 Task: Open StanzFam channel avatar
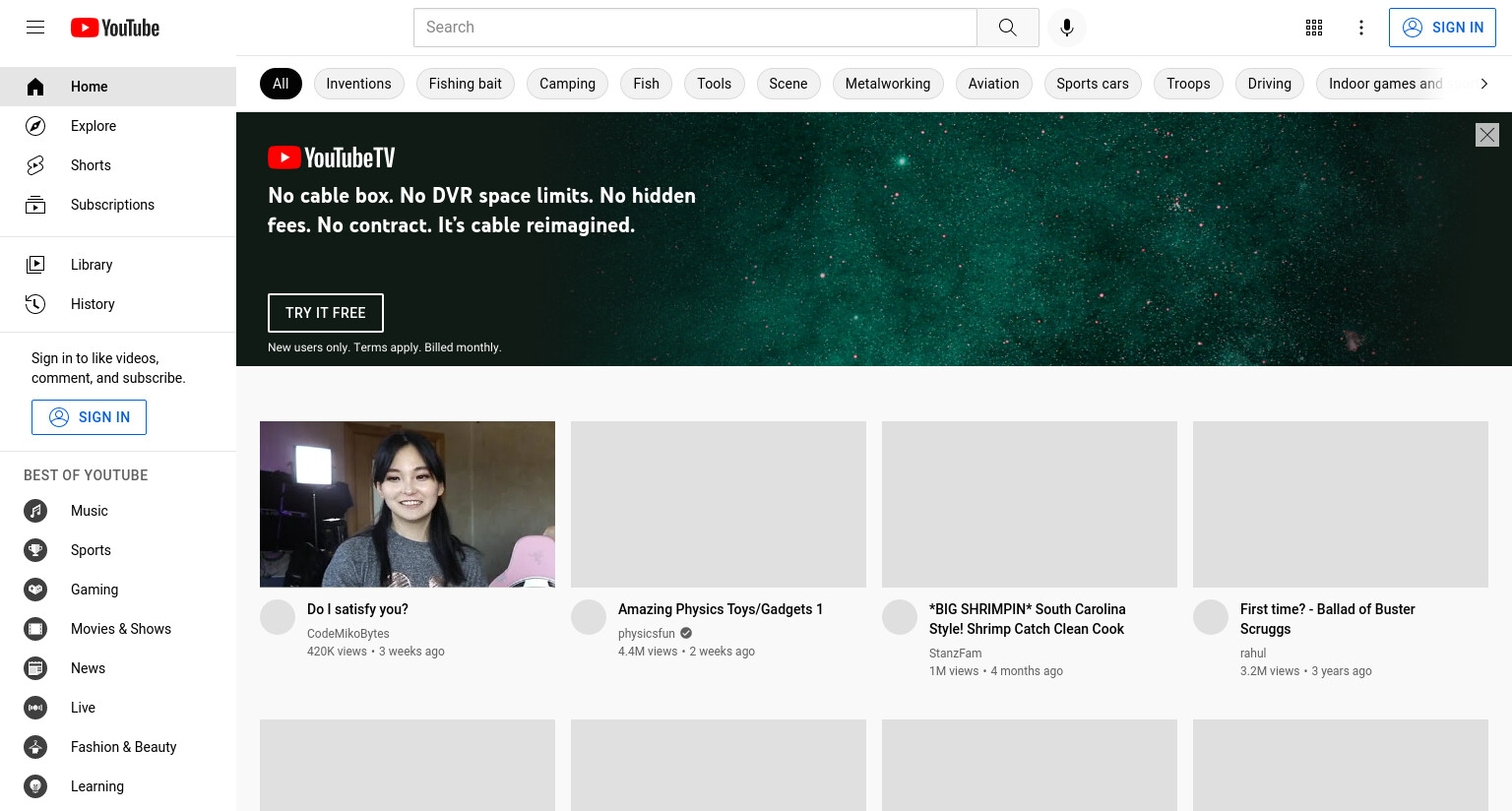[x=900, y=617]
